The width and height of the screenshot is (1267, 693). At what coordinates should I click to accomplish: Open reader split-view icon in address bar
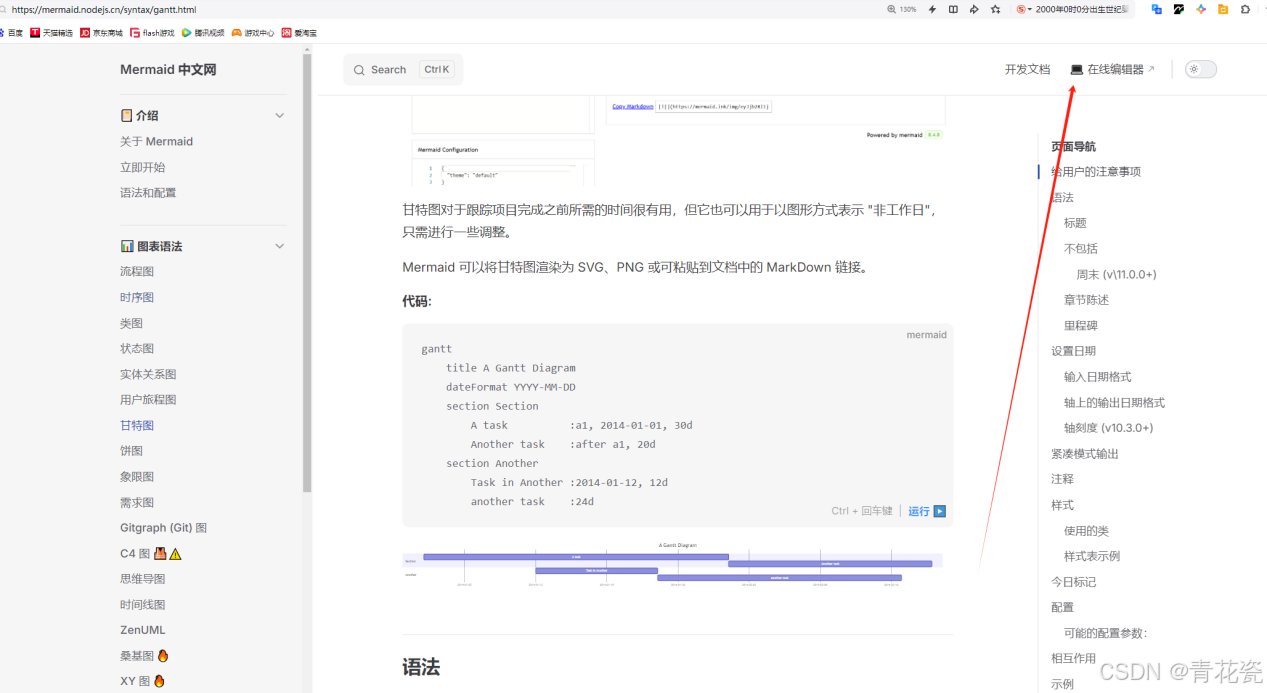click(x=953, y=9)
